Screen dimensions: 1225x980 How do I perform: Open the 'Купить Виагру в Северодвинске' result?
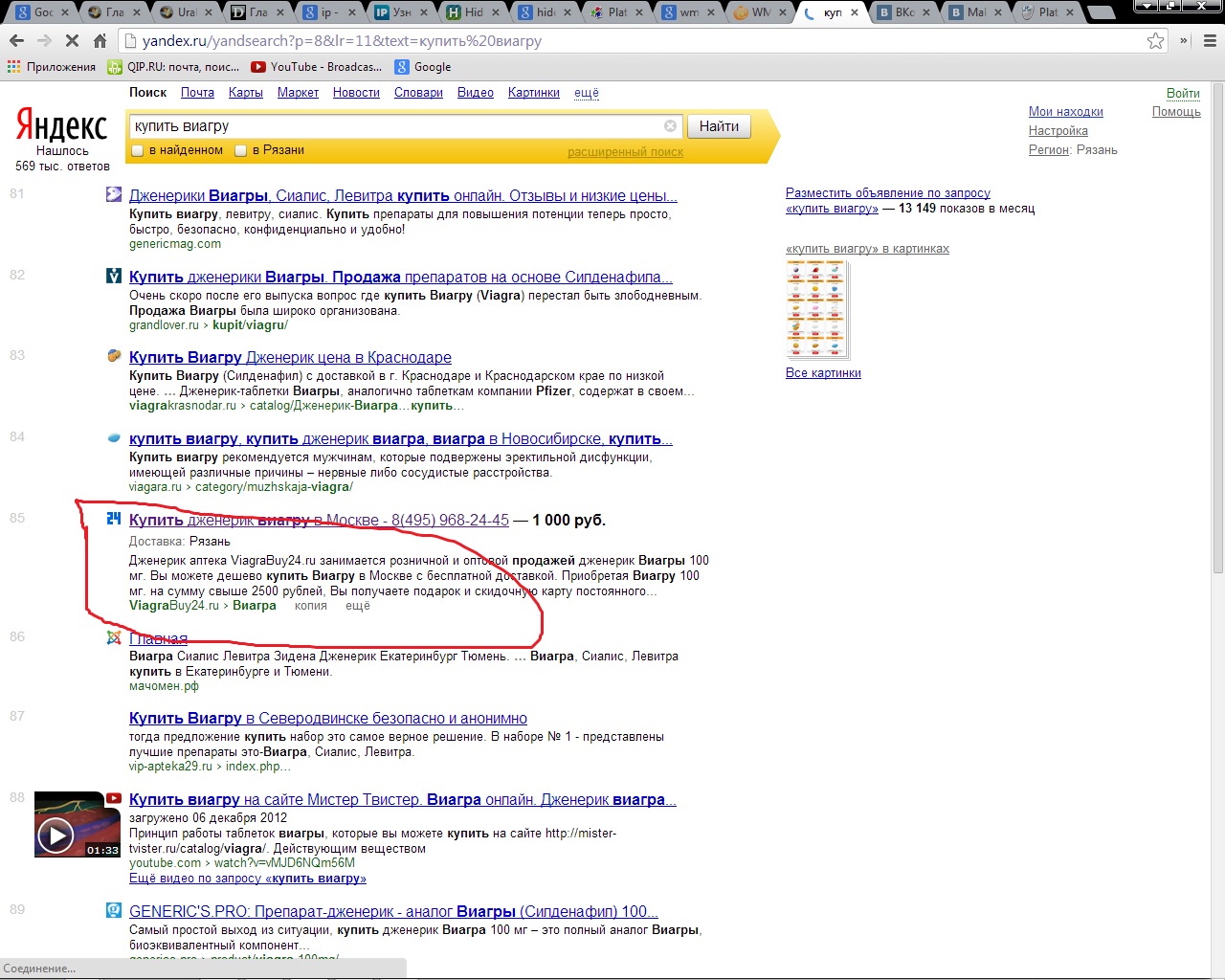[328, 719]
